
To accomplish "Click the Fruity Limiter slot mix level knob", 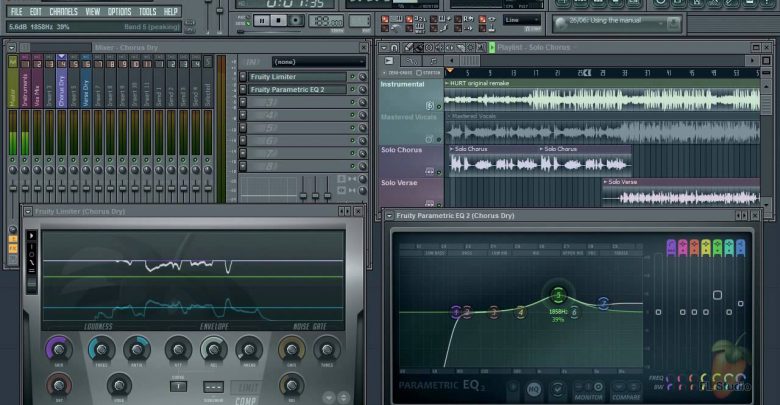I will (x=363, y=77).
